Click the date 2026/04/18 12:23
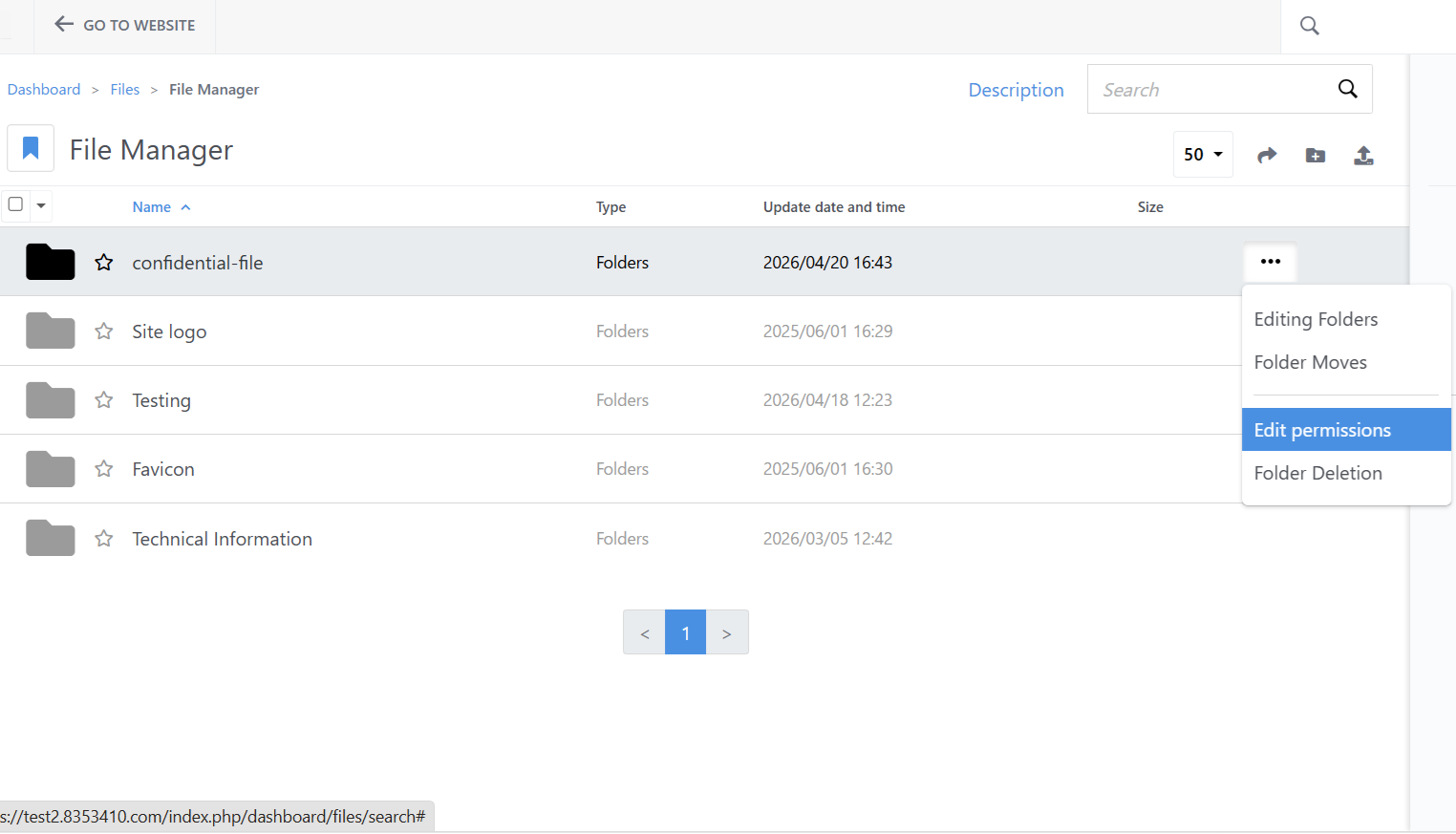The width and height of the screenshot is (1456, 834). pos(827,400)
